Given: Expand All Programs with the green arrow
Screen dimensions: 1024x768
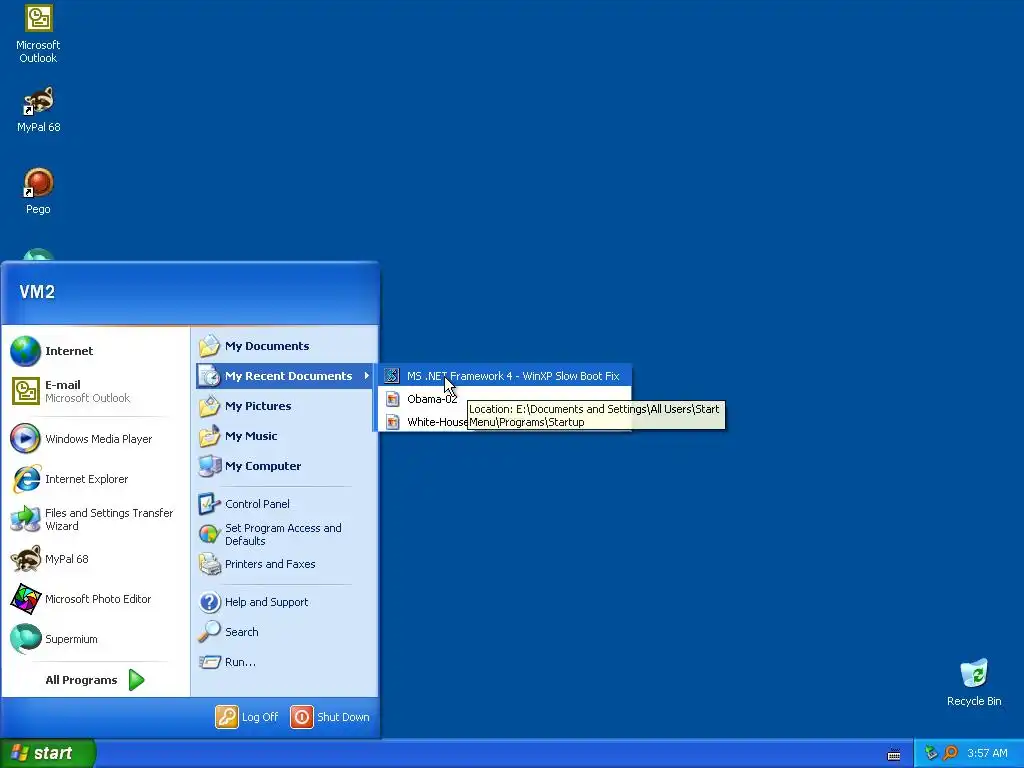Looking at the screenshot, I should click(136, 680).
